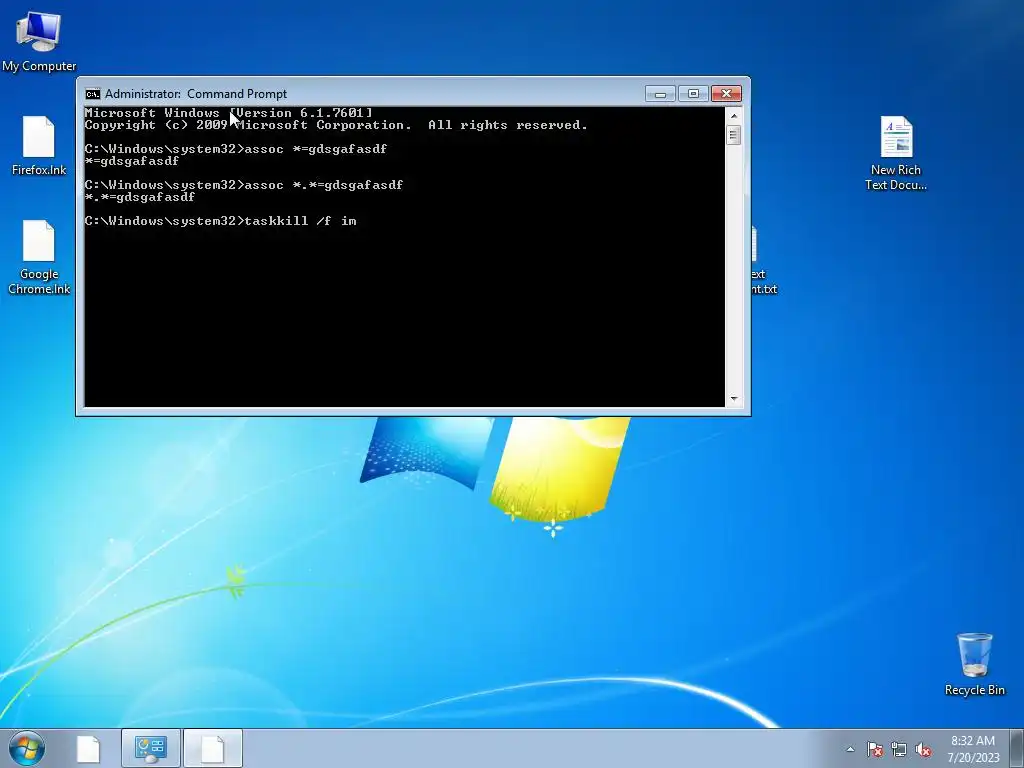Open the clock showing 8:32 AM
The width and height of the screenshot is (1024, 768).
coord(973,748)
